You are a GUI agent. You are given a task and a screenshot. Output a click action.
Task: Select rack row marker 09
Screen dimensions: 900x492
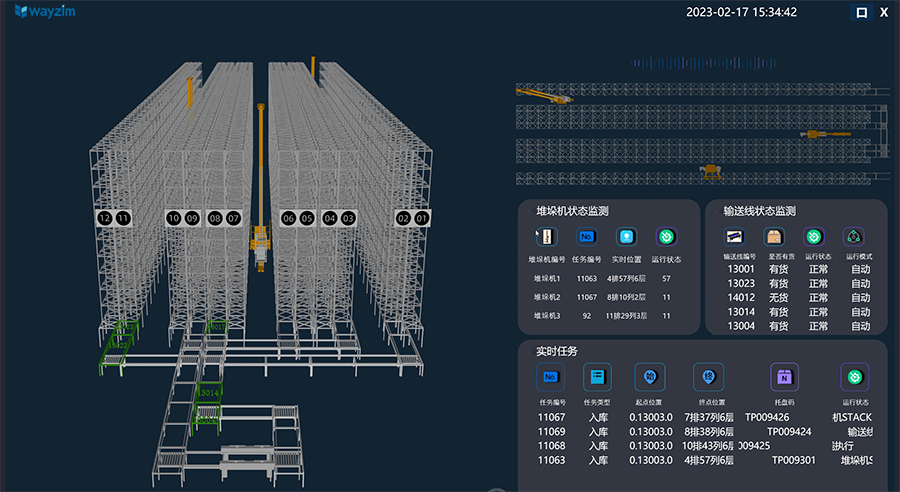(x=192, y=218)
